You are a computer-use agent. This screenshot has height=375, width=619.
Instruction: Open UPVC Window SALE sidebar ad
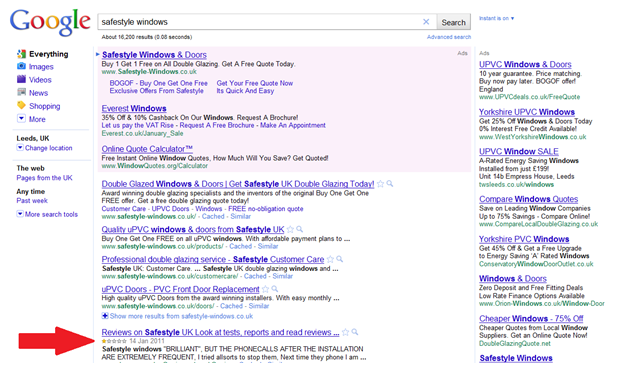[x=519, y=152]
